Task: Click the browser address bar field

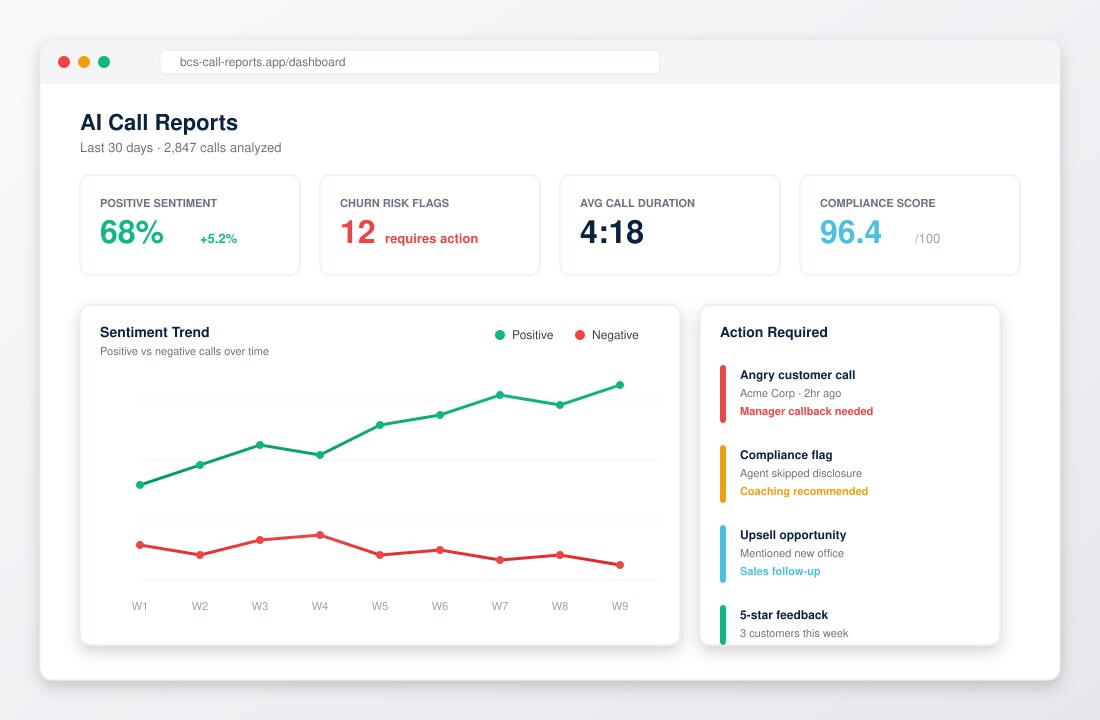Action: click(x=410, y=62)
